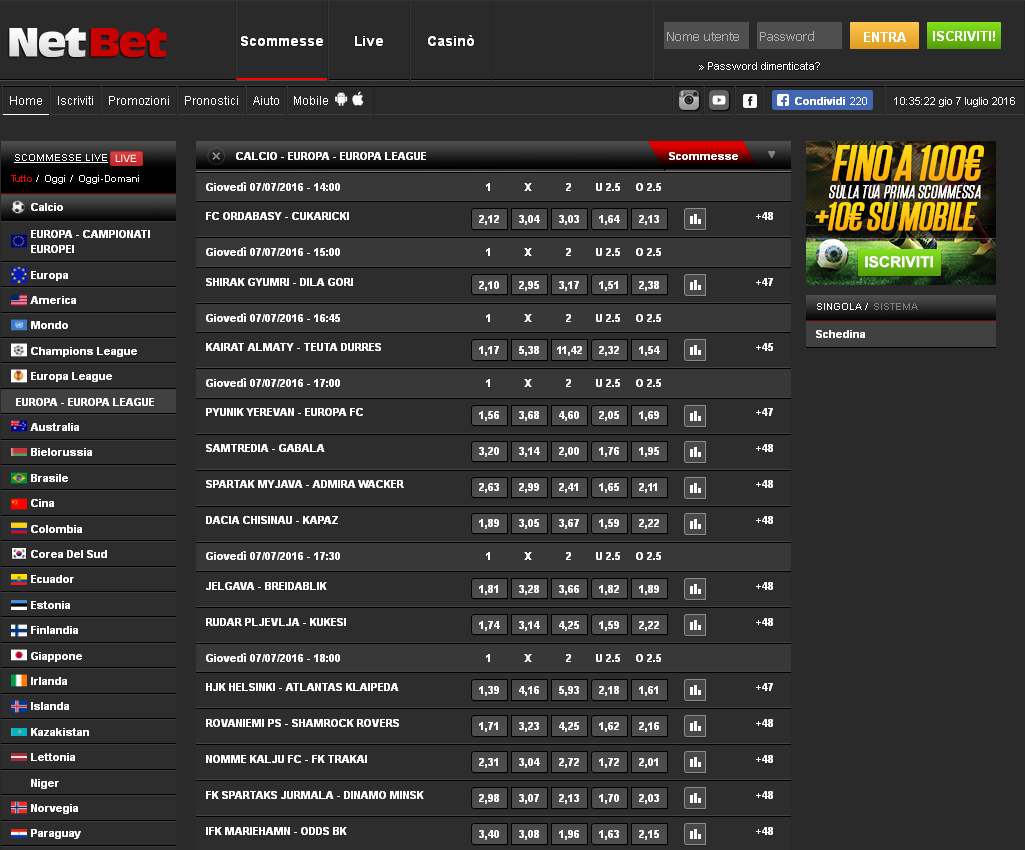Filter bets by Oggi
The image size is (1025, 850).
coord(55,178)
